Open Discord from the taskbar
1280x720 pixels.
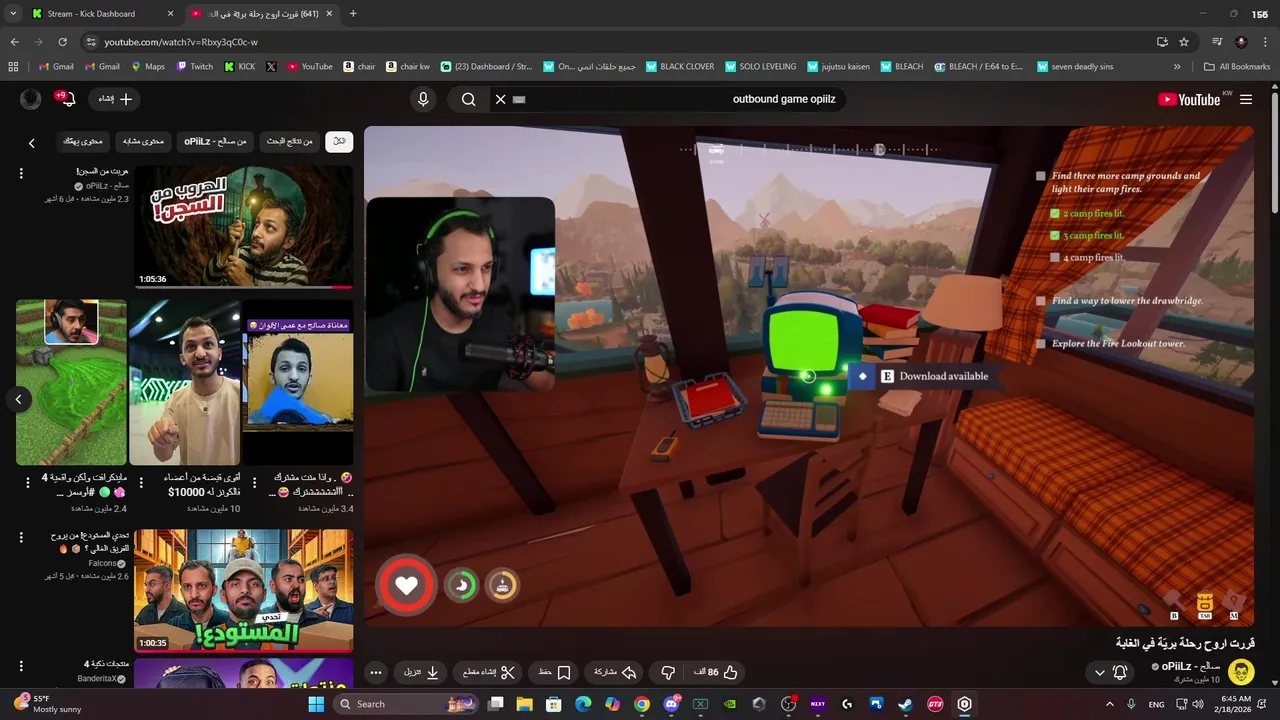click(671, 704)
